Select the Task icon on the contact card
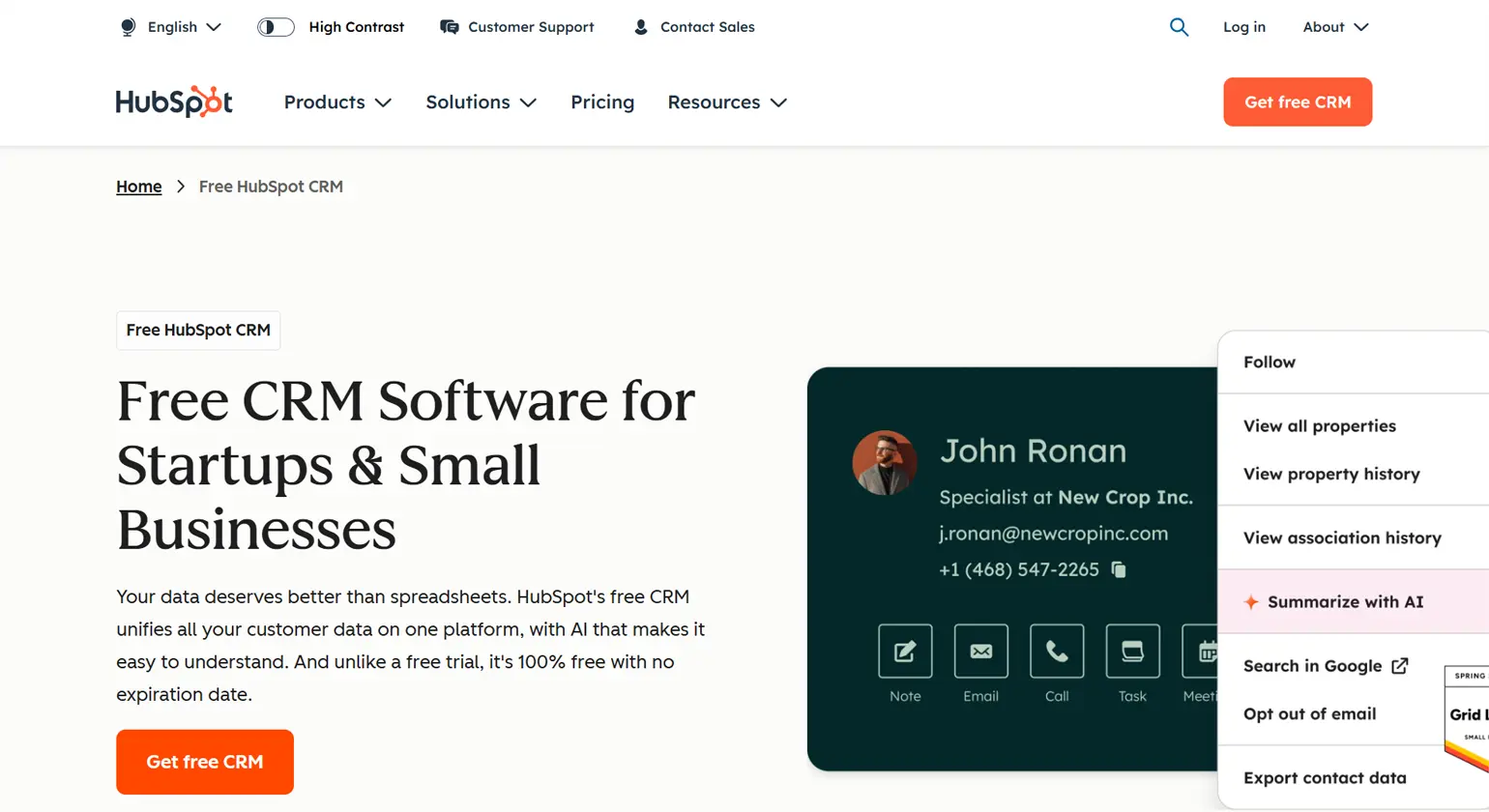The width and height of the screenshot is (1489, 812). pyautogui.click(x=1131, y=651)
